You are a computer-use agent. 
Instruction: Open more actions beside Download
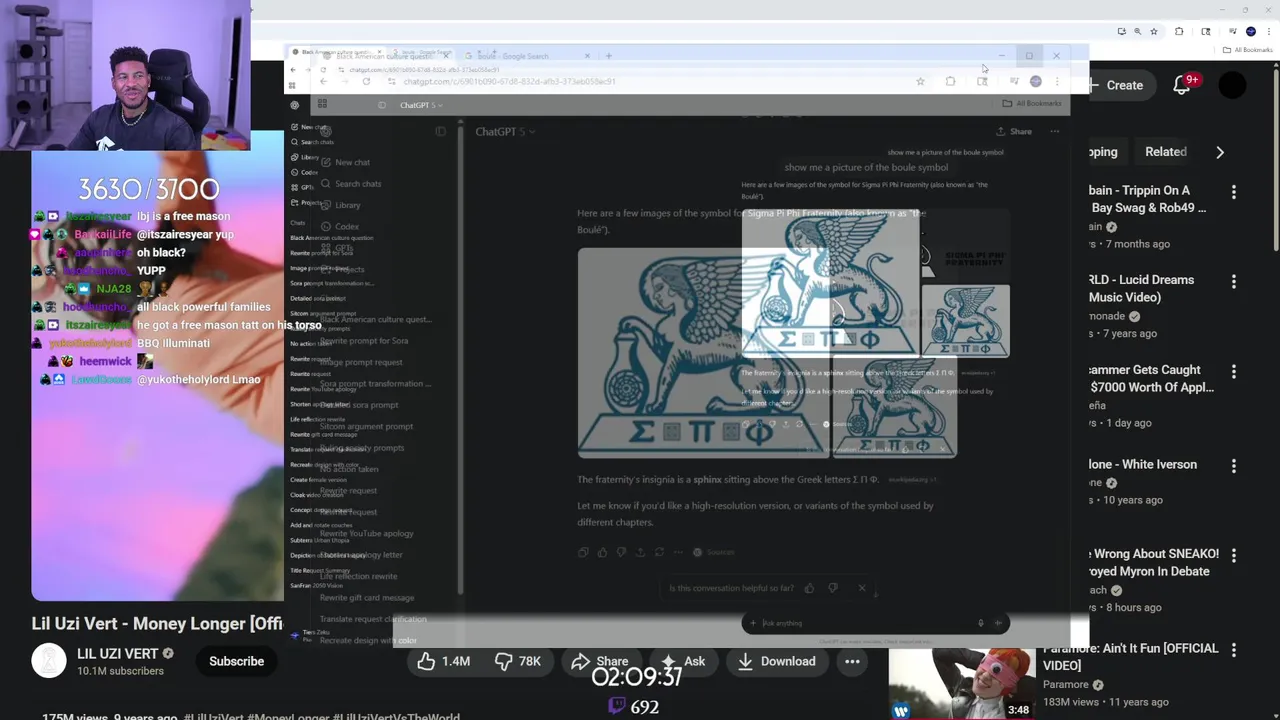click(x=852, y=661)
